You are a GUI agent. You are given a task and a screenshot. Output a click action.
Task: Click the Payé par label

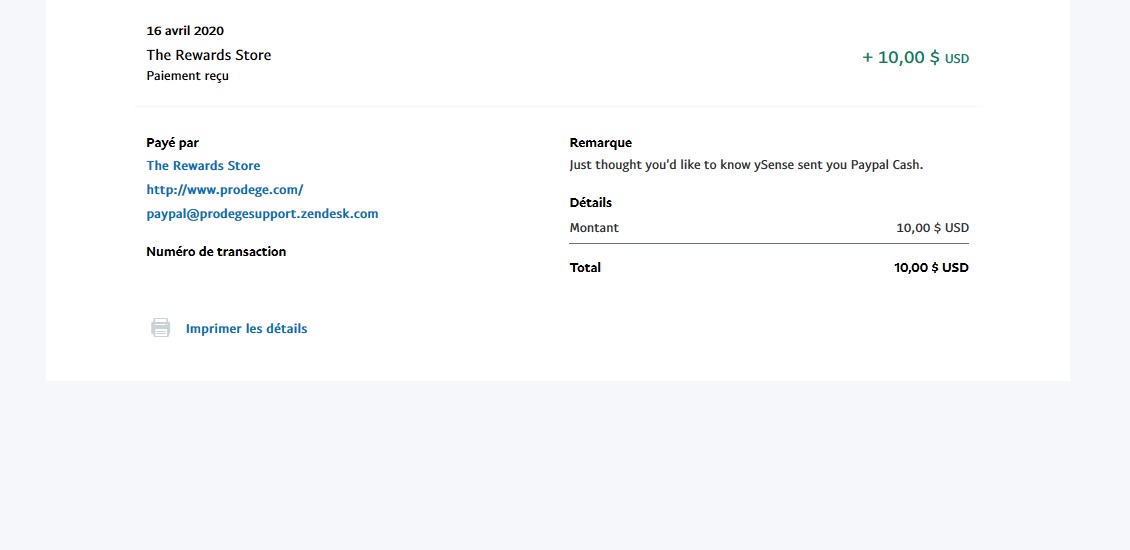tap(172, 143)
